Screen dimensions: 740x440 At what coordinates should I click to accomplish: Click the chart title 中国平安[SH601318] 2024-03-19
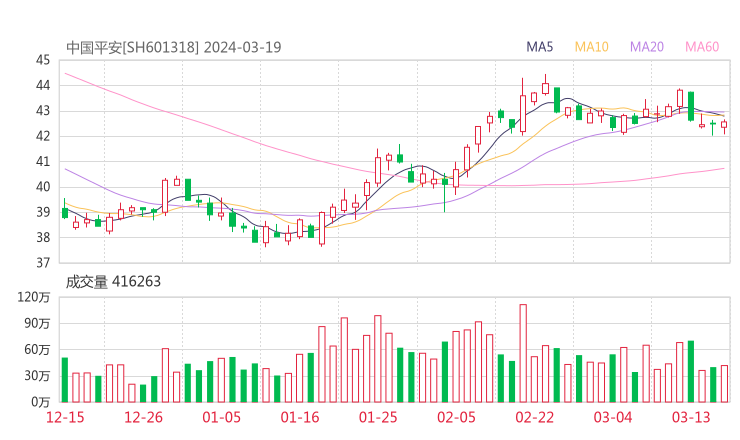pyautogui.click(x=174, y=47)
